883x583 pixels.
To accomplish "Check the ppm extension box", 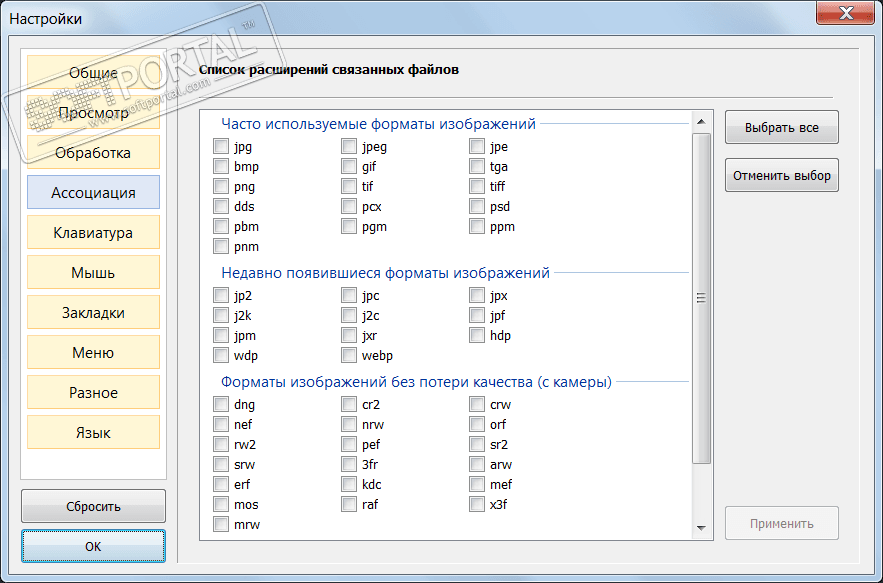I will click(x=476, y=226).
